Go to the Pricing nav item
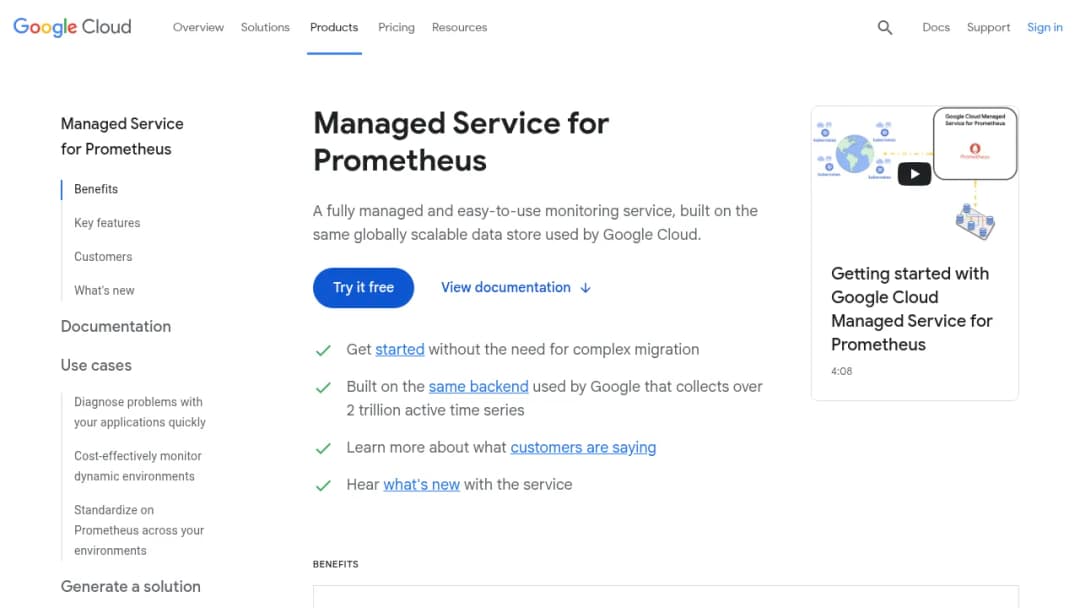 click(x=396, y=28)
